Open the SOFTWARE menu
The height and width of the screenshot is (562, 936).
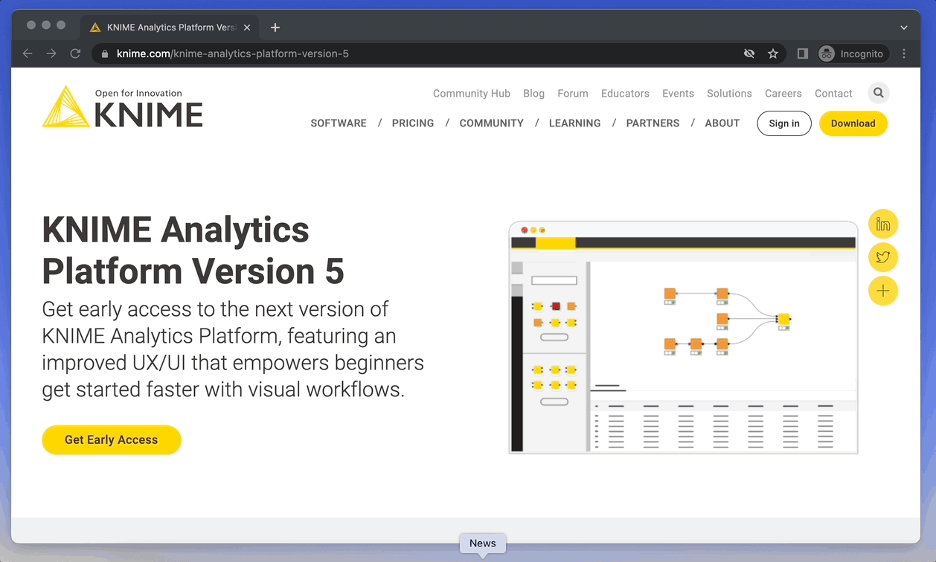pos(338,123)
